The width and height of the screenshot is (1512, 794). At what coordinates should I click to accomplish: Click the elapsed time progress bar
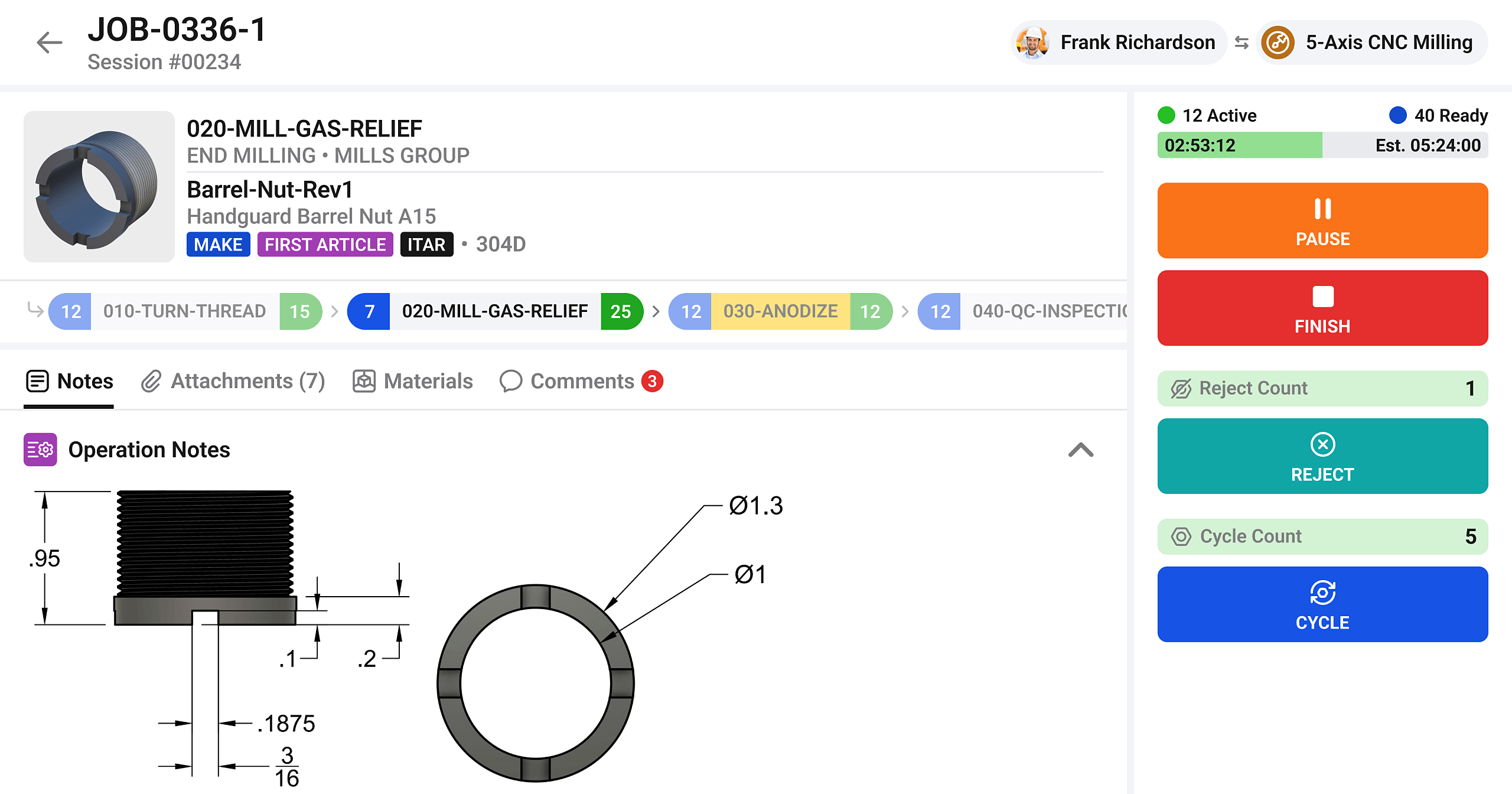(1322, 145)
